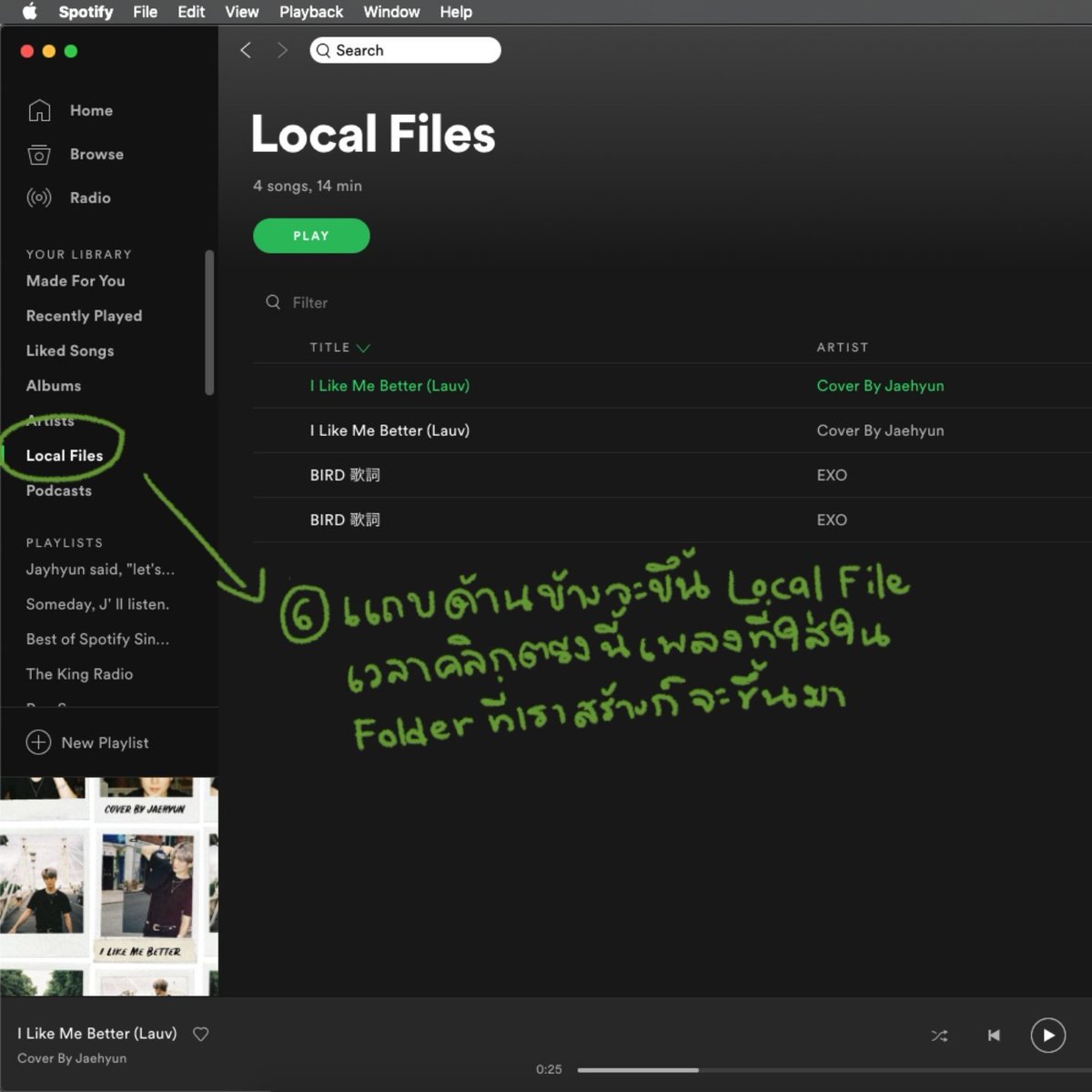Click the Filter input field

point(309,302)
